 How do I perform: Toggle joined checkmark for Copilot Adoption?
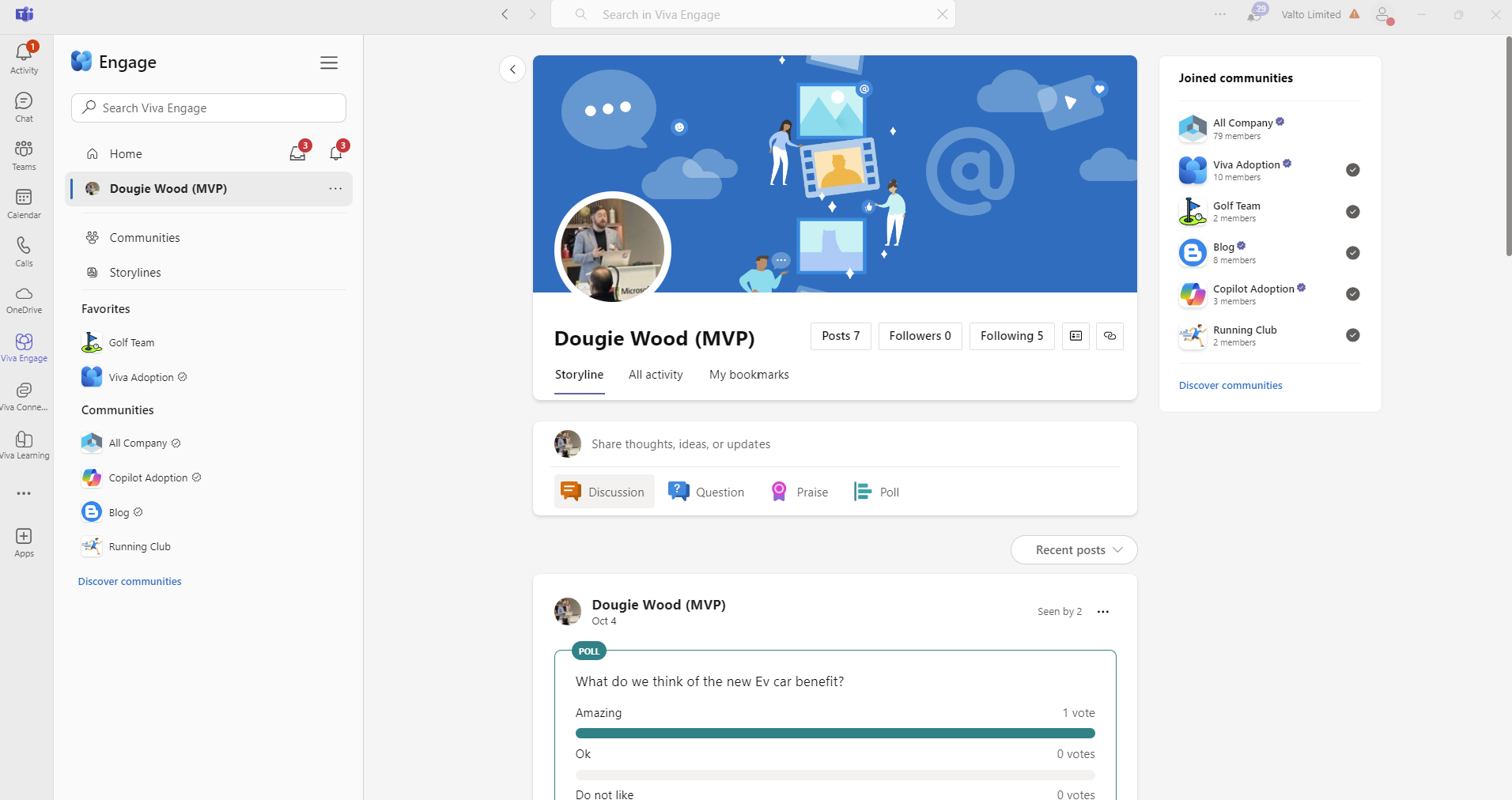(x=1353, y=294)
